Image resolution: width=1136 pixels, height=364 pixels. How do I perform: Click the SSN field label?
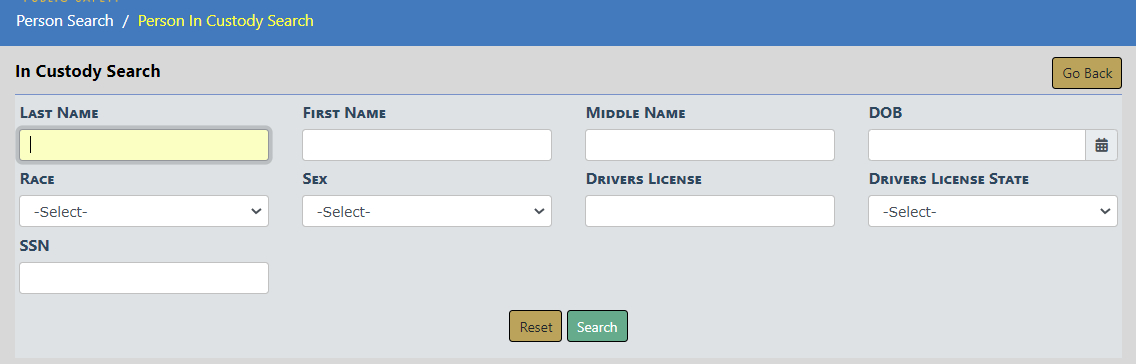pyautogui.click(x=35, y=246)
